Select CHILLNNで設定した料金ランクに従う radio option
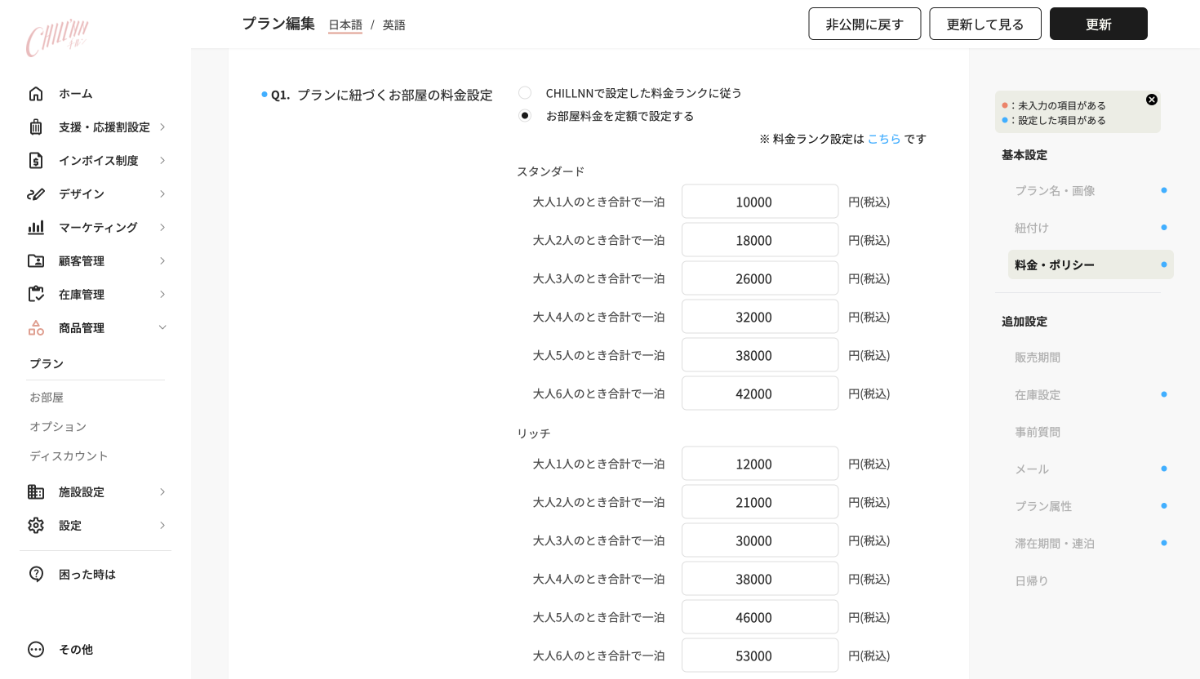Screen dimensions: 1200x679 coord(524,91)
